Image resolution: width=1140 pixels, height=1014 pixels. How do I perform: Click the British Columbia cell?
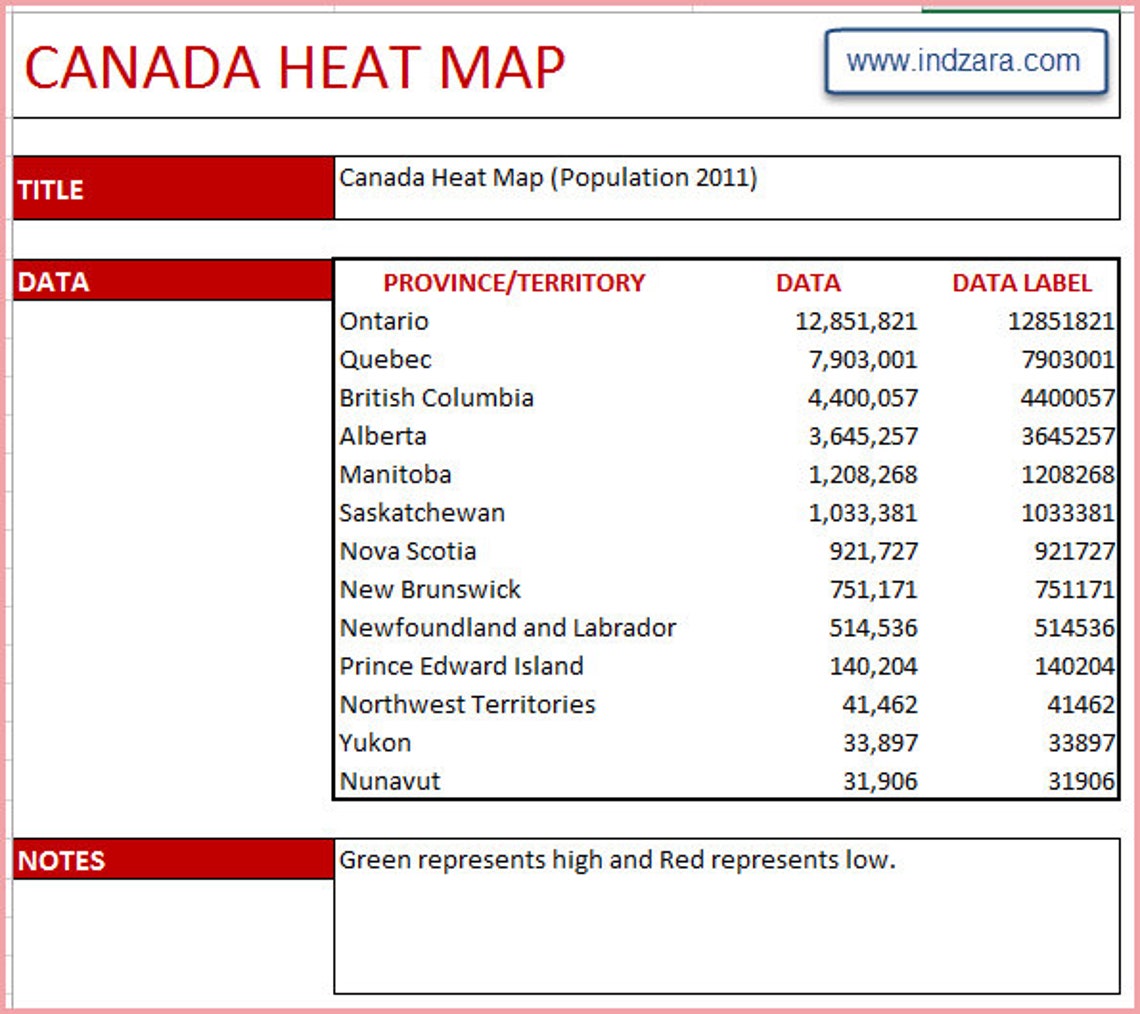pyautogui.click(x=437, y=397)
